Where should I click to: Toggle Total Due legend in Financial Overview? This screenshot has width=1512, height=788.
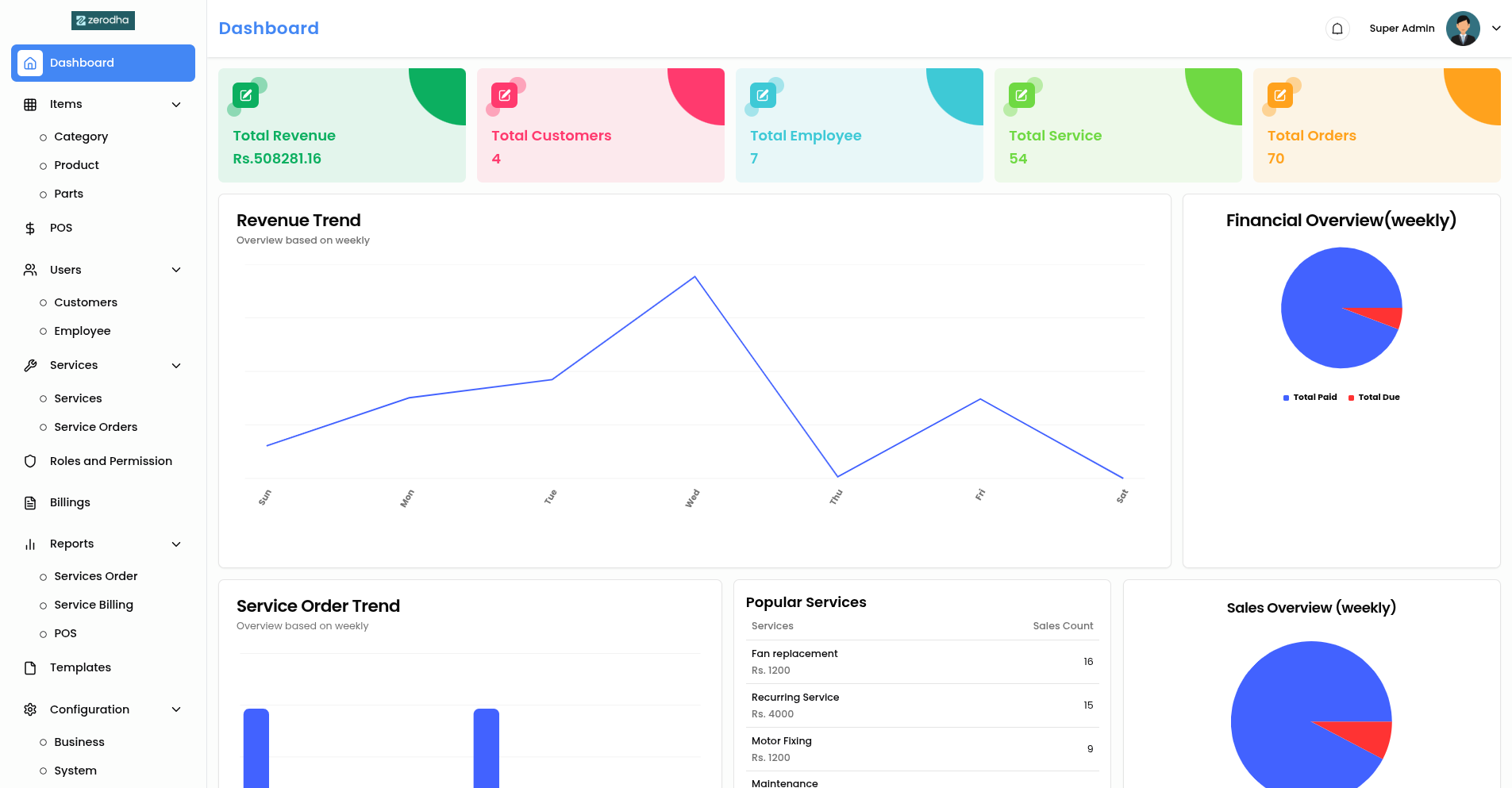[1375, 398]
